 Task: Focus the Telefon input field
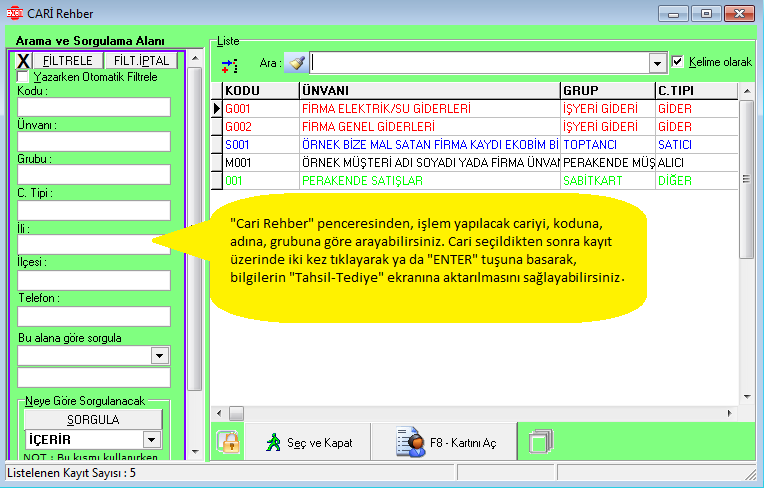click(x=94, y=317)
